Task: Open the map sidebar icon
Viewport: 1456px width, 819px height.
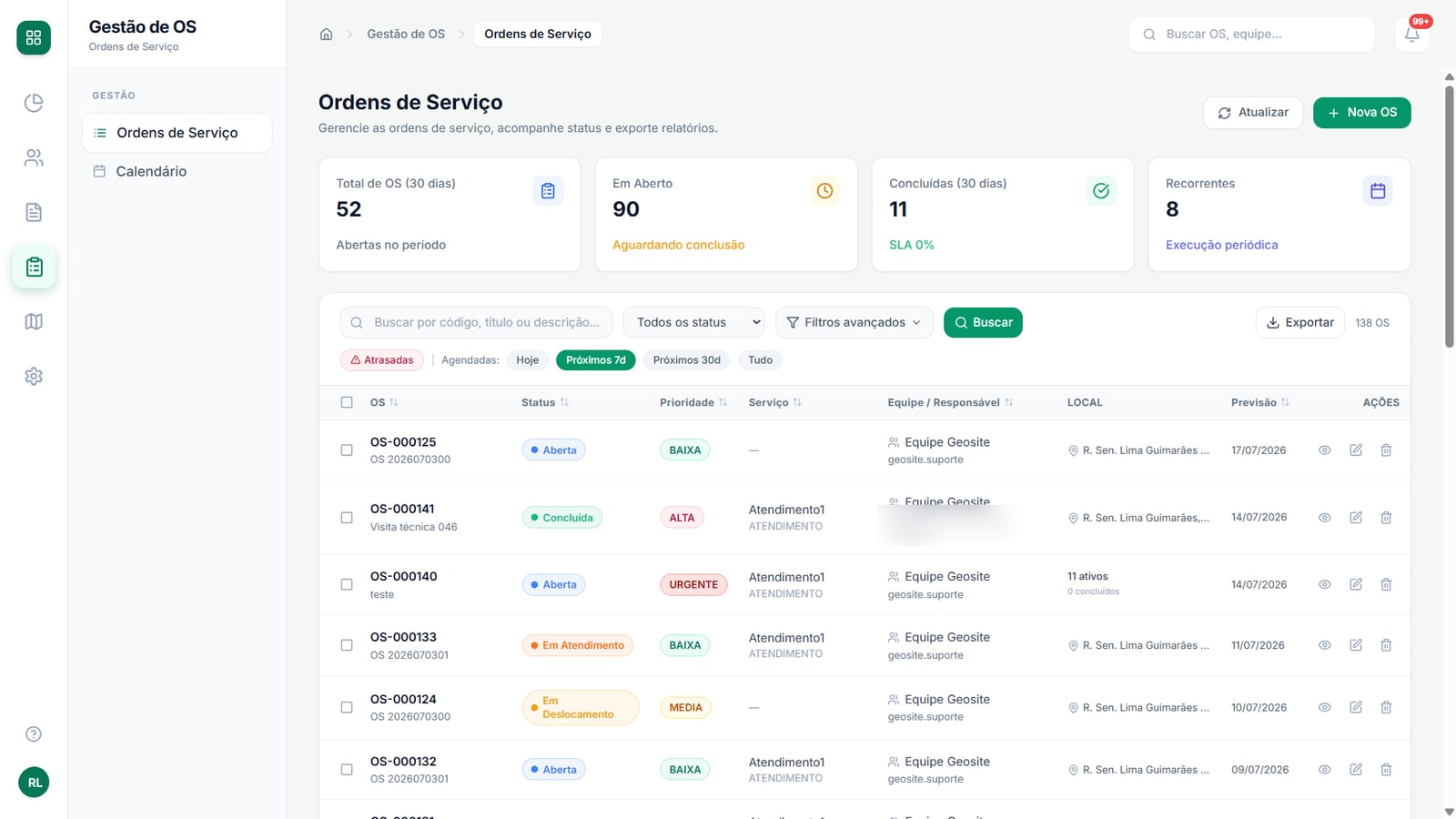Action: click(x=34, y=321)
